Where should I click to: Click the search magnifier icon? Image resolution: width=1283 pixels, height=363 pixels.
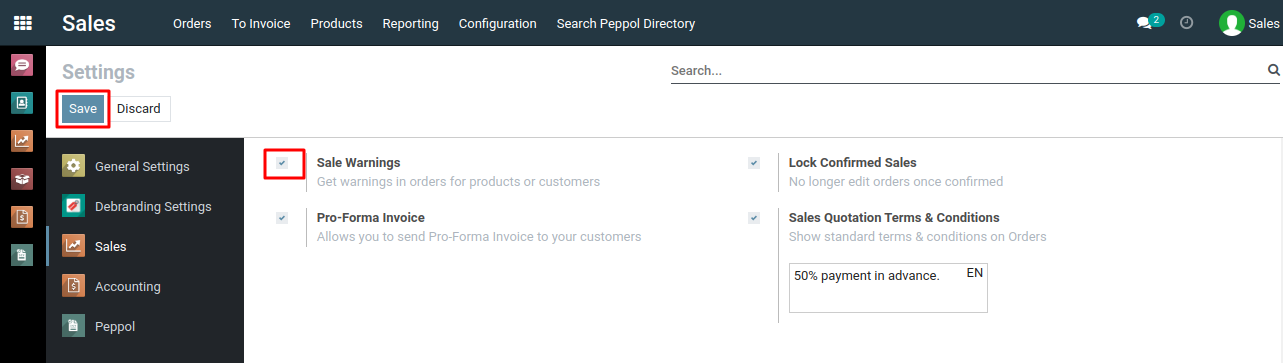coord(1274,70)
